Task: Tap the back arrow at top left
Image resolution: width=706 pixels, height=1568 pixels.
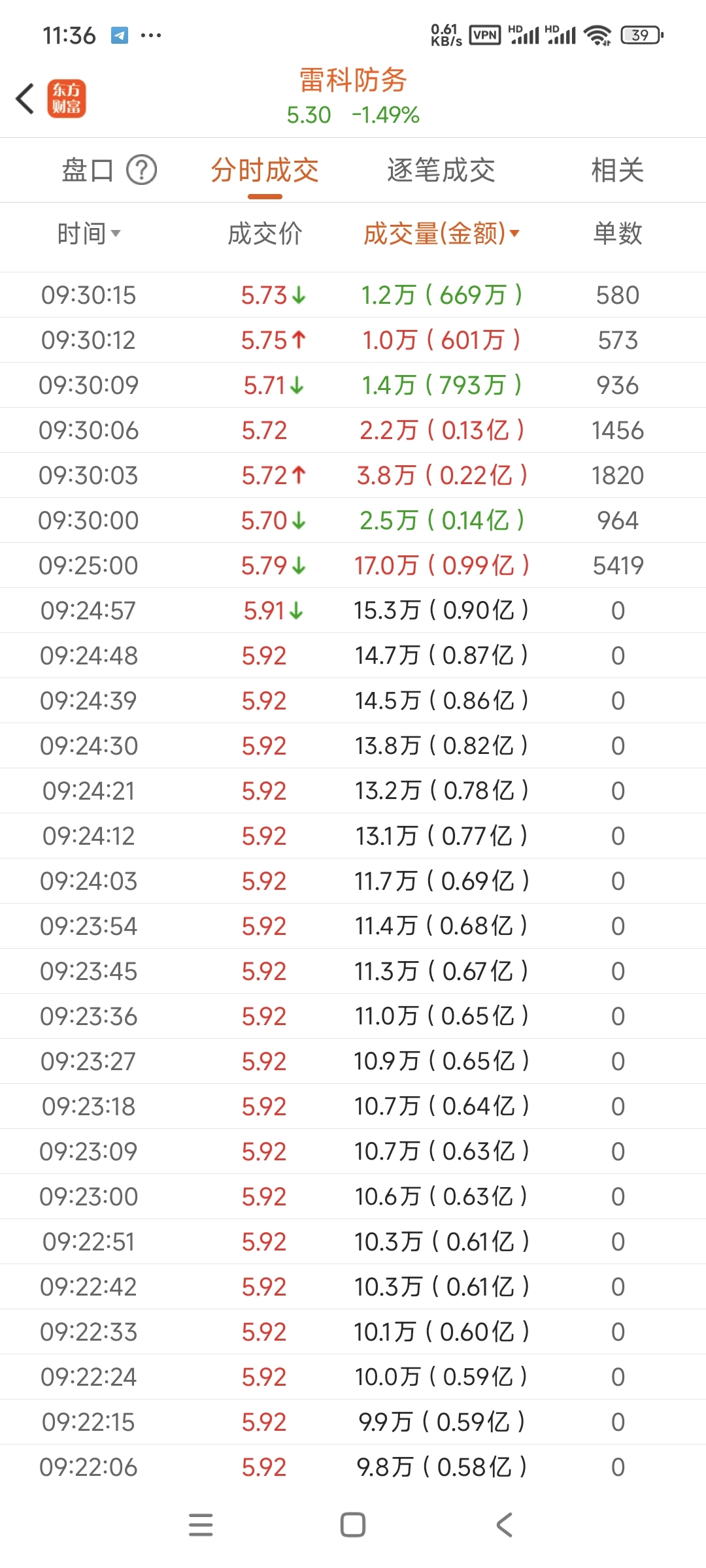Action: pos(25,99)
